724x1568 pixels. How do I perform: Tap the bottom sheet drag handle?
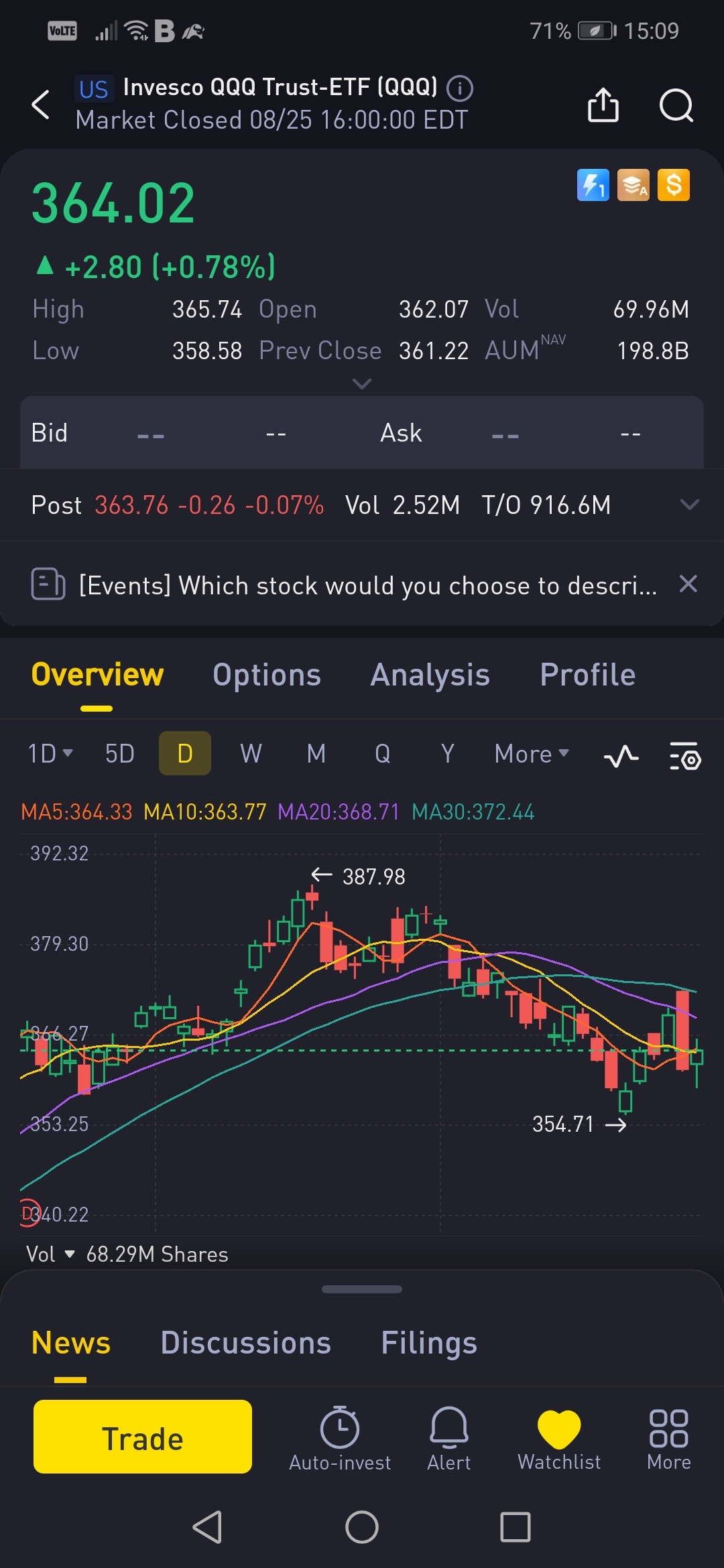pyautogui.click(x=362, y=1289)
